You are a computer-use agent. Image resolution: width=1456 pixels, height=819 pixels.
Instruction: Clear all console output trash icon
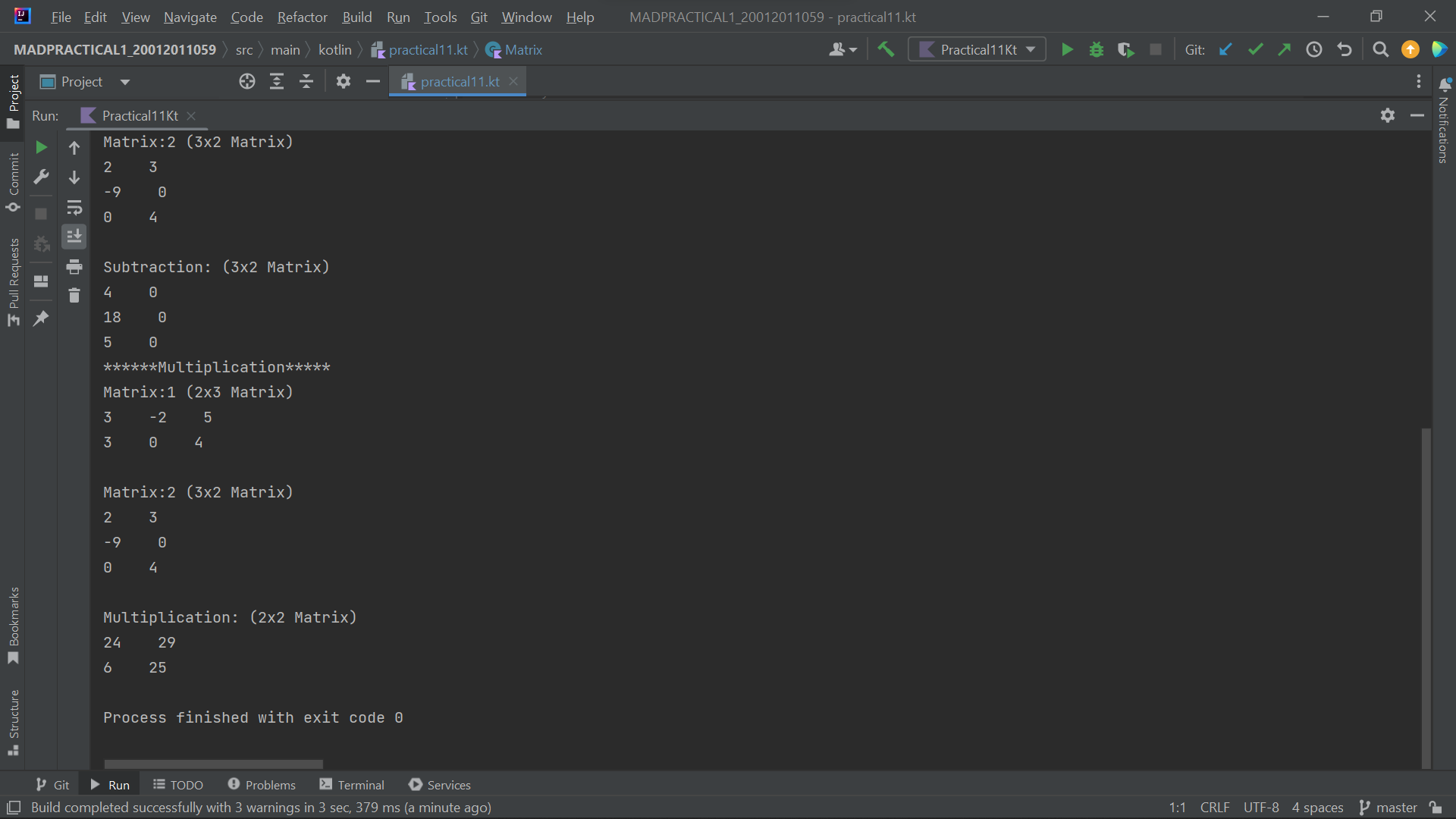tap(74, 296)
